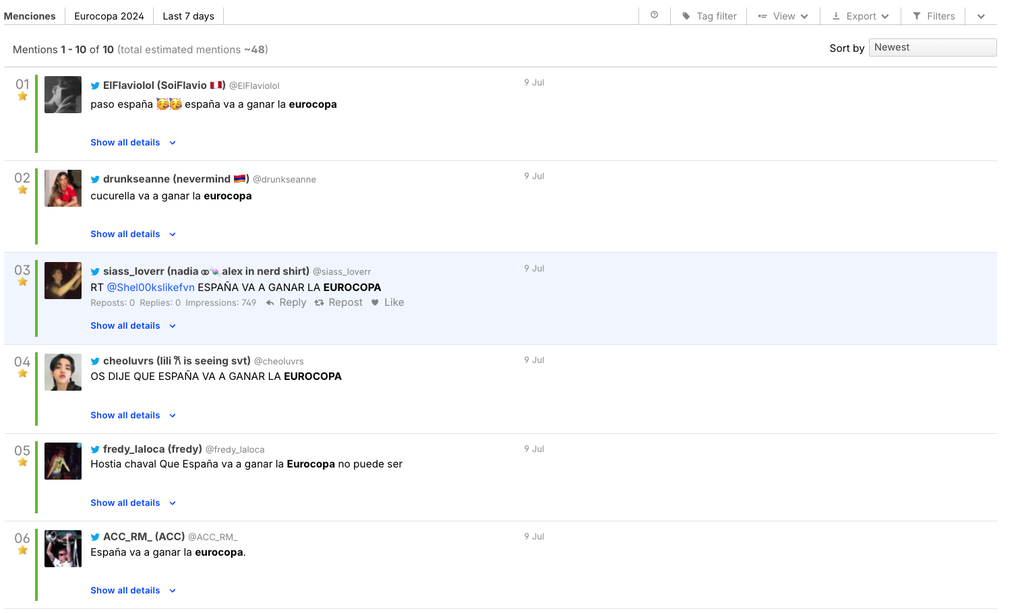Screen dimensions: 1024x613
Task: Click Twitter bird icon beside fredy_laloca
Action: pyautogui.click(x=96, y=450)
